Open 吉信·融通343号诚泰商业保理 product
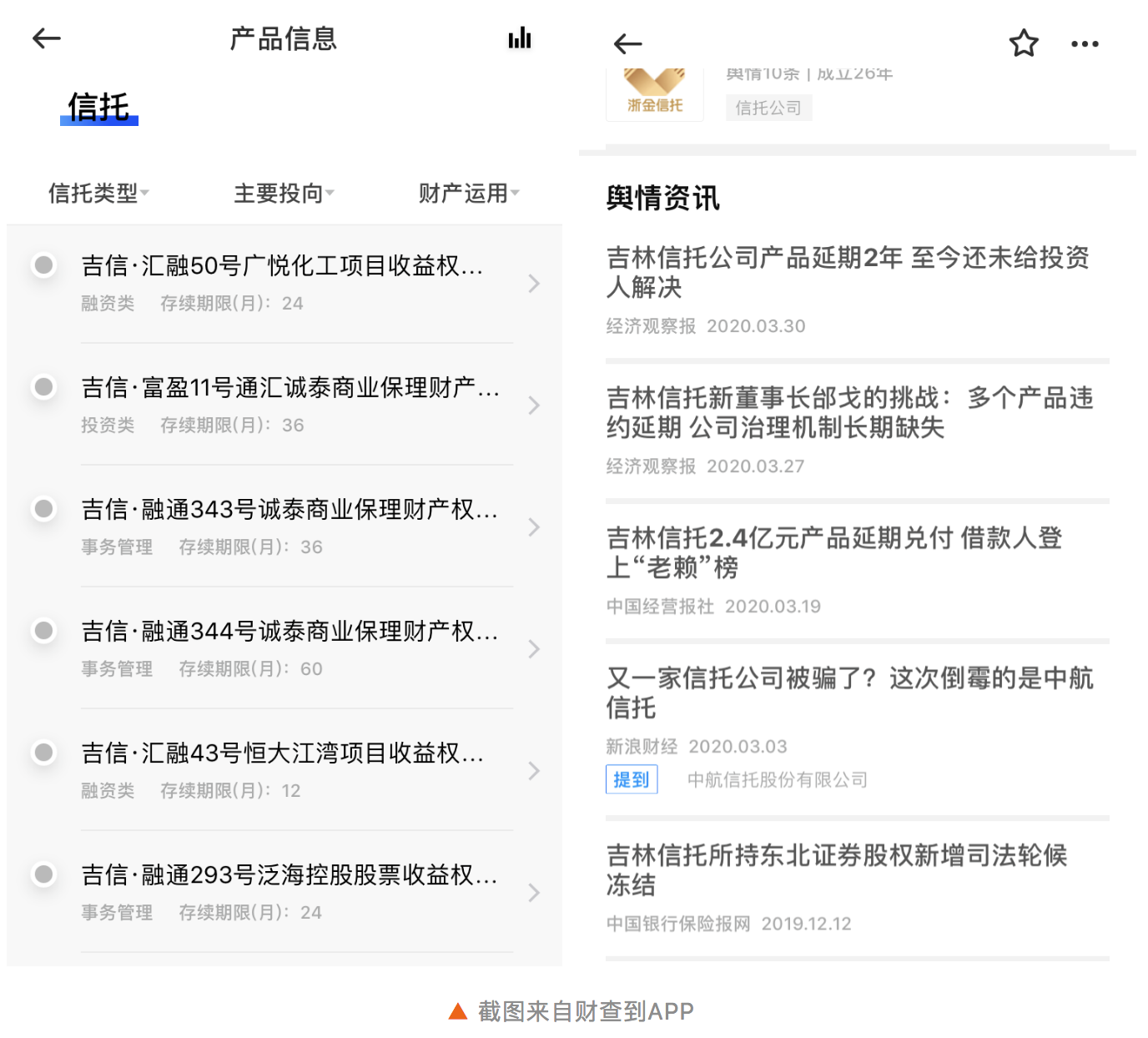Image resolution: width=1148 pixels, height=1038 pixels. (290, 510)
